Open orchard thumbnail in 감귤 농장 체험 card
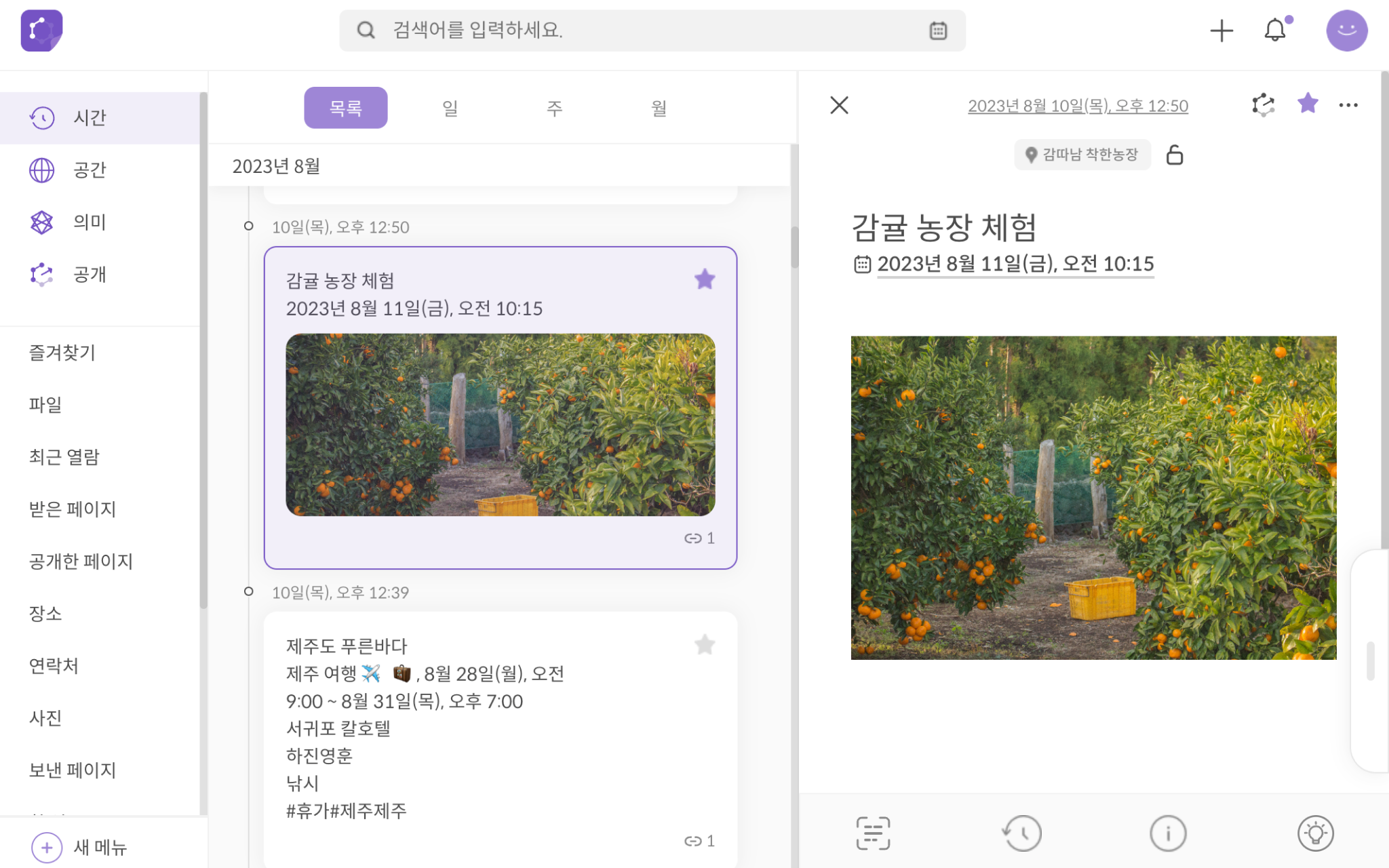The height and width of the screenshot is (868, 1389). point(501,425)
